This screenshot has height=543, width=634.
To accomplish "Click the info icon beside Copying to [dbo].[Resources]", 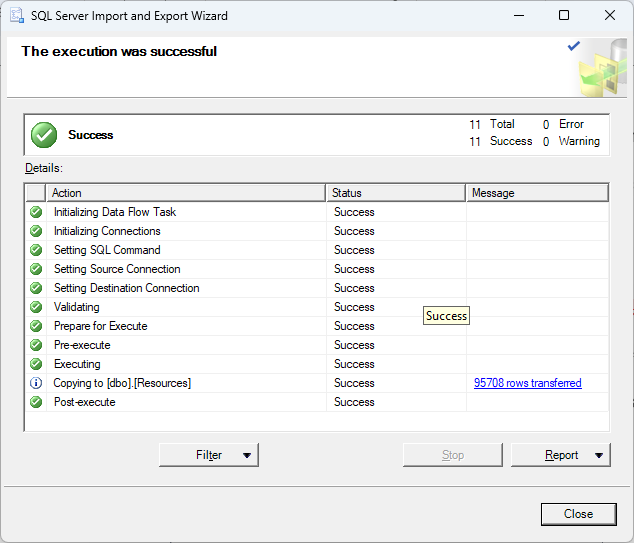I will (x=36, y=383).
